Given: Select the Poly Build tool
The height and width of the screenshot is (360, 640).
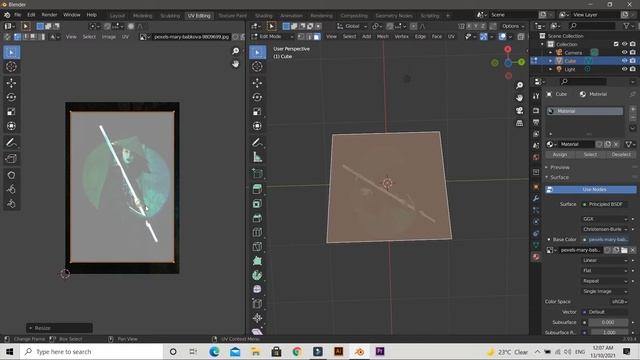Looking at the screenshot, I should pyautogui.click(x=257, y=261).
